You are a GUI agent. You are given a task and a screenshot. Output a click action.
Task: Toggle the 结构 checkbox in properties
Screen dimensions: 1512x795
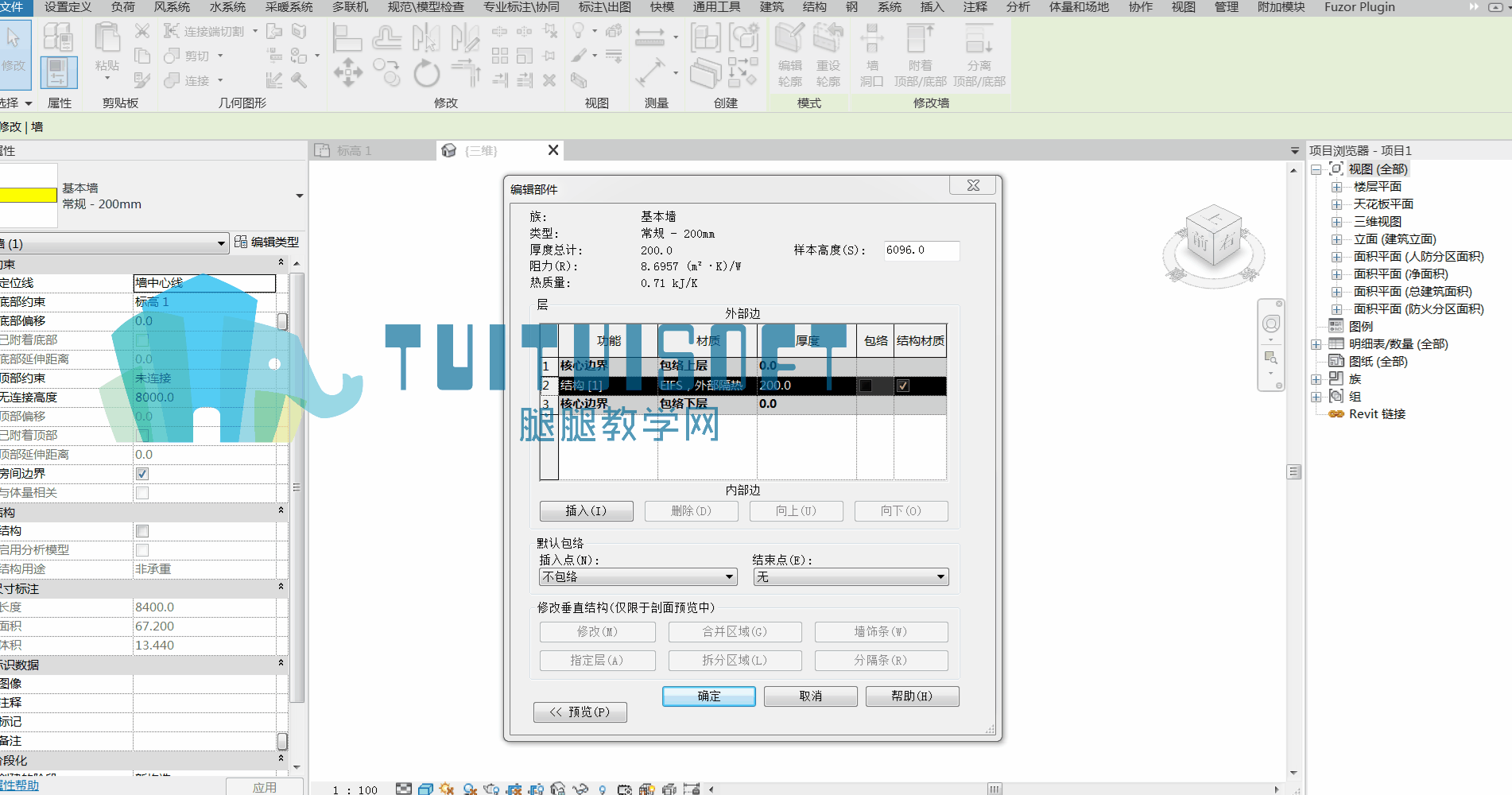pos(142,531)
